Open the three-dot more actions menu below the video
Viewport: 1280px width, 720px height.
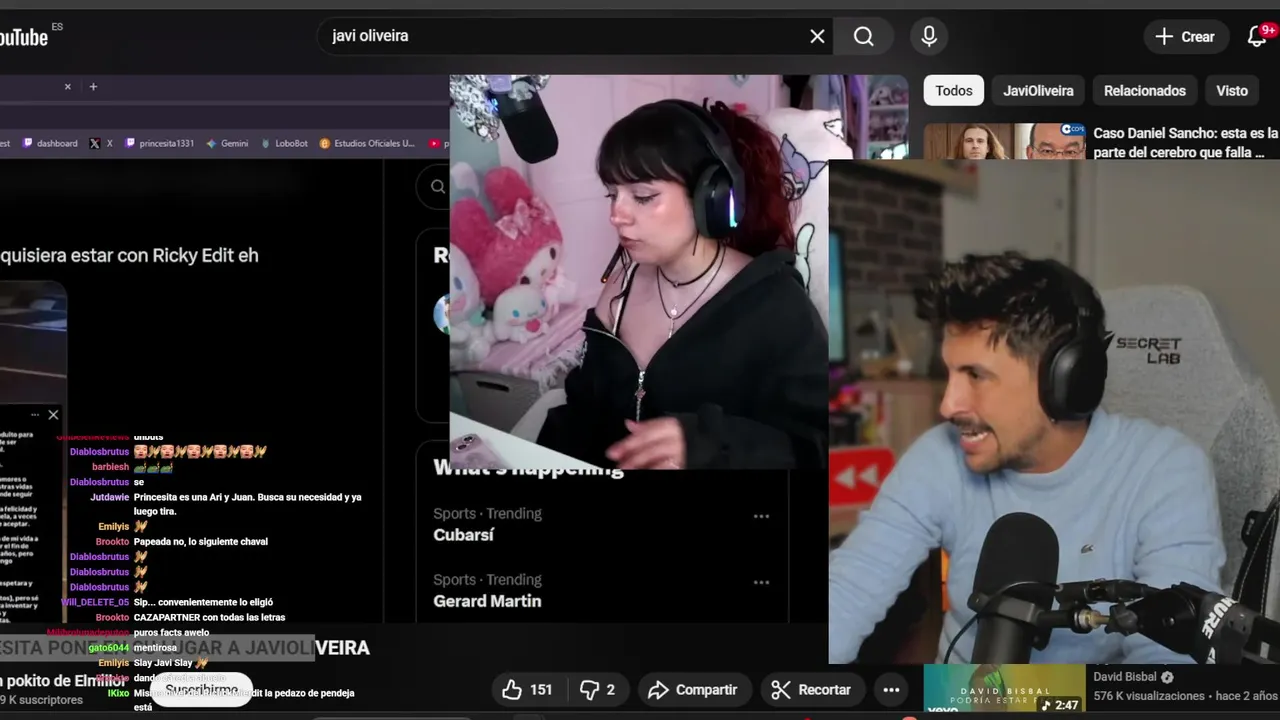(891, 690)
